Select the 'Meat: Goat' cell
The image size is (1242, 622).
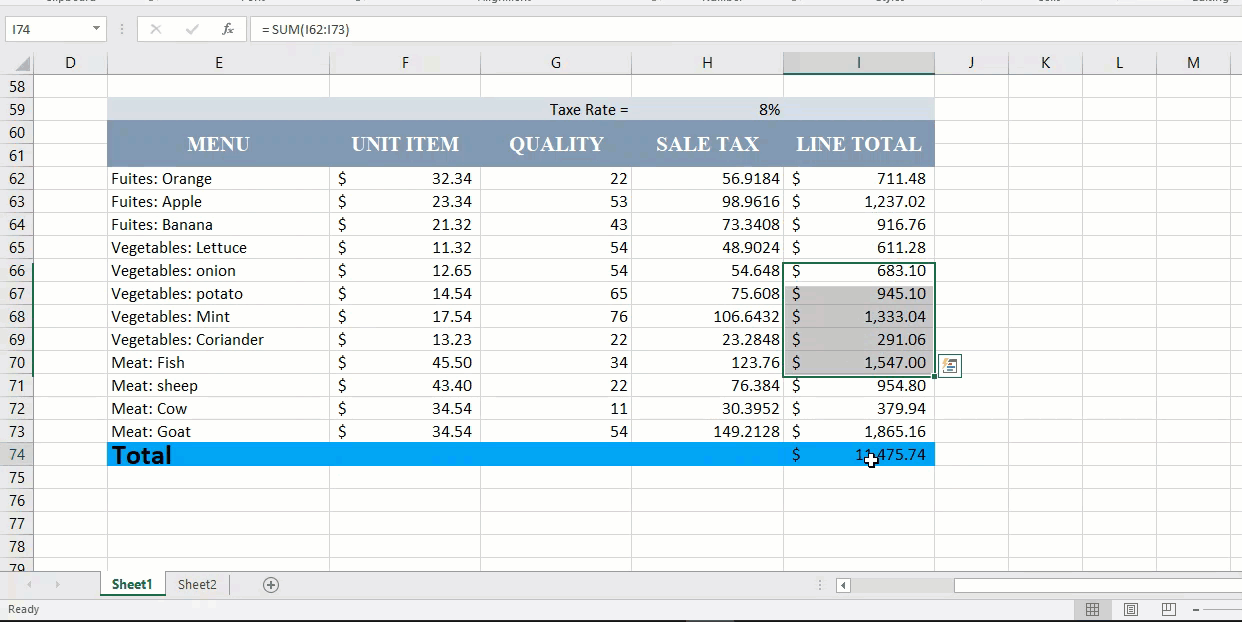pos(218,432)
